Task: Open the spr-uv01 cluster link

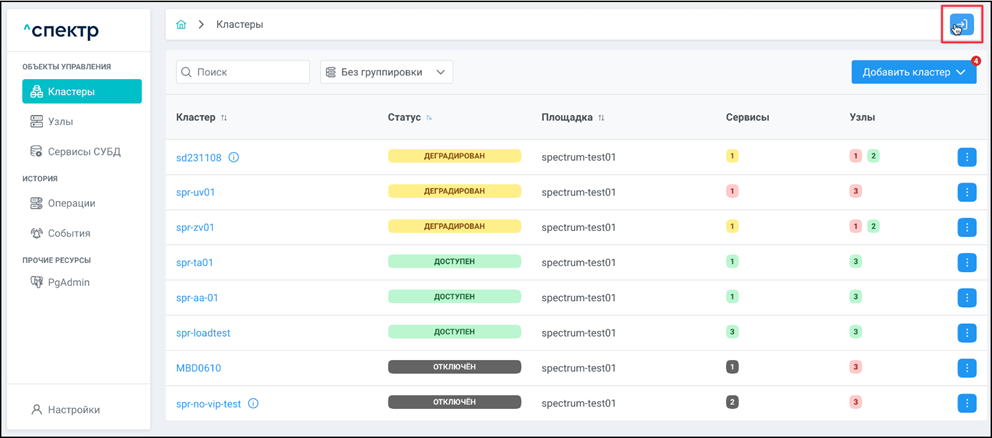Action: (195, 192)
